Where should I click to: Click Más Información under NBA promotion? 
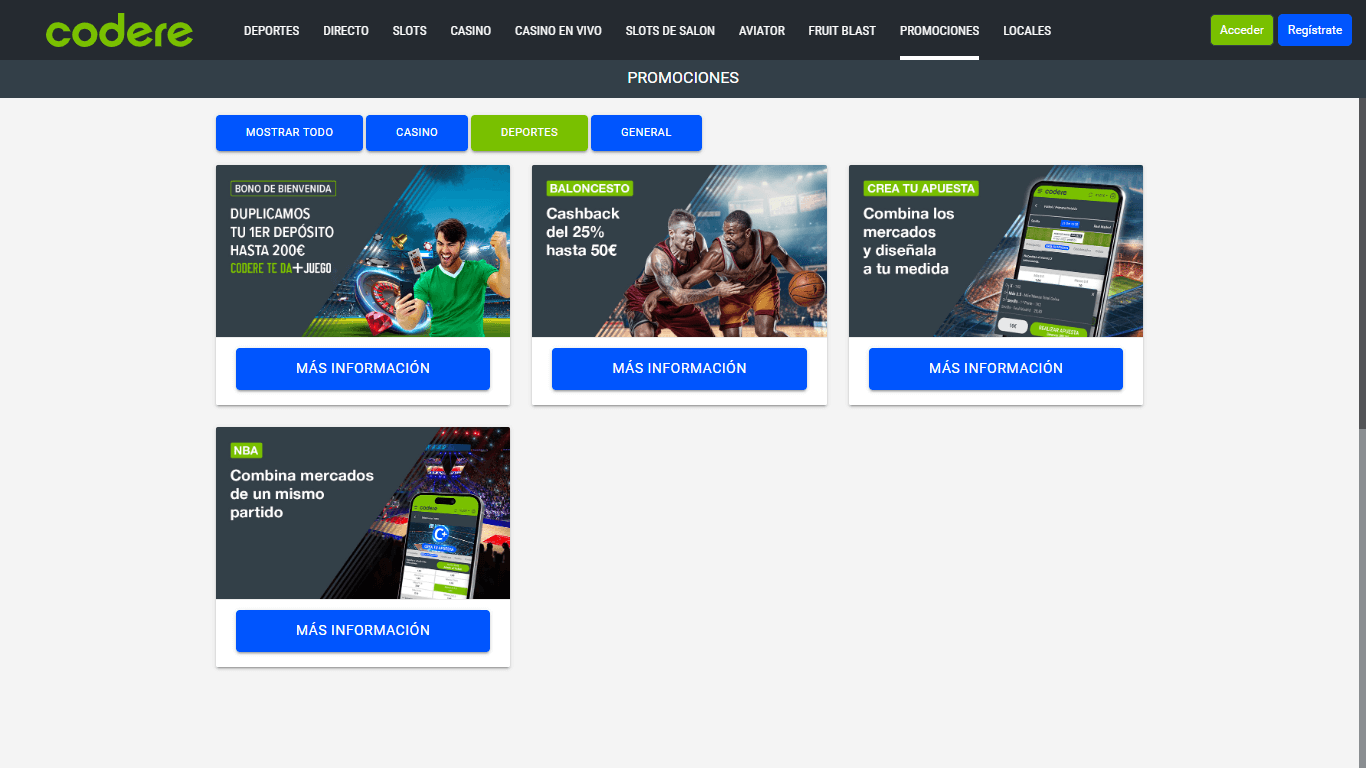363,631
